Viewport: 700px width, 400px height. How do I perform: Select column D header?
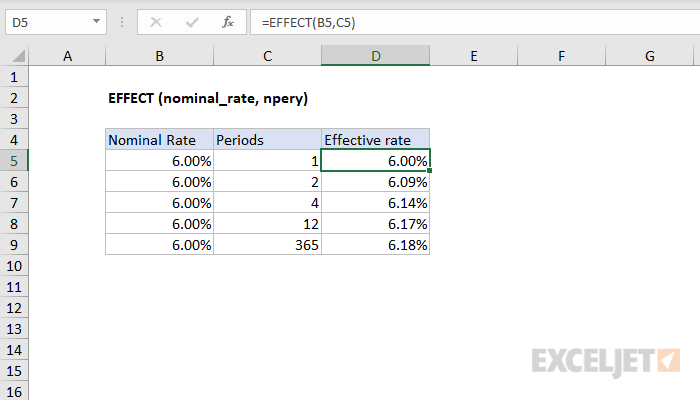point(375,56)
